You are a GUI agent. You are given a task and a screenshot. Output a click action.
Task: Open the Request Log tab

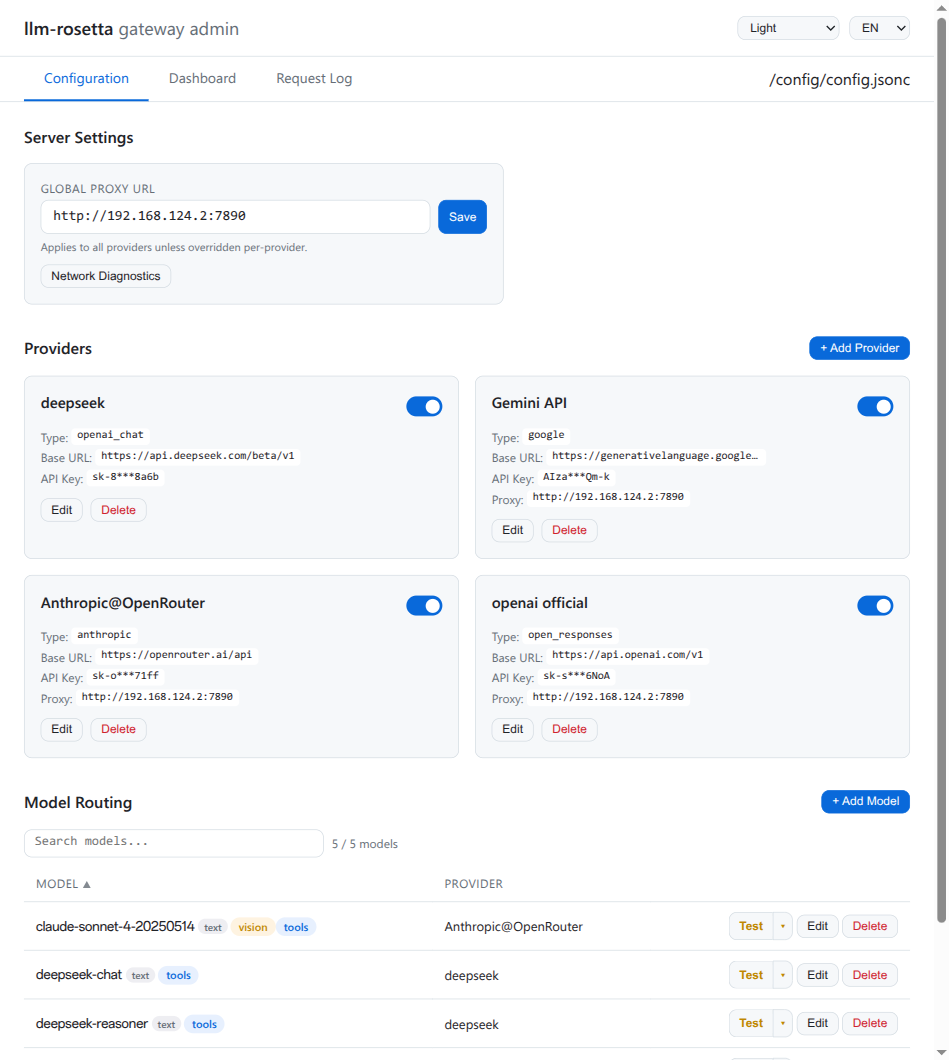(314, 78)
